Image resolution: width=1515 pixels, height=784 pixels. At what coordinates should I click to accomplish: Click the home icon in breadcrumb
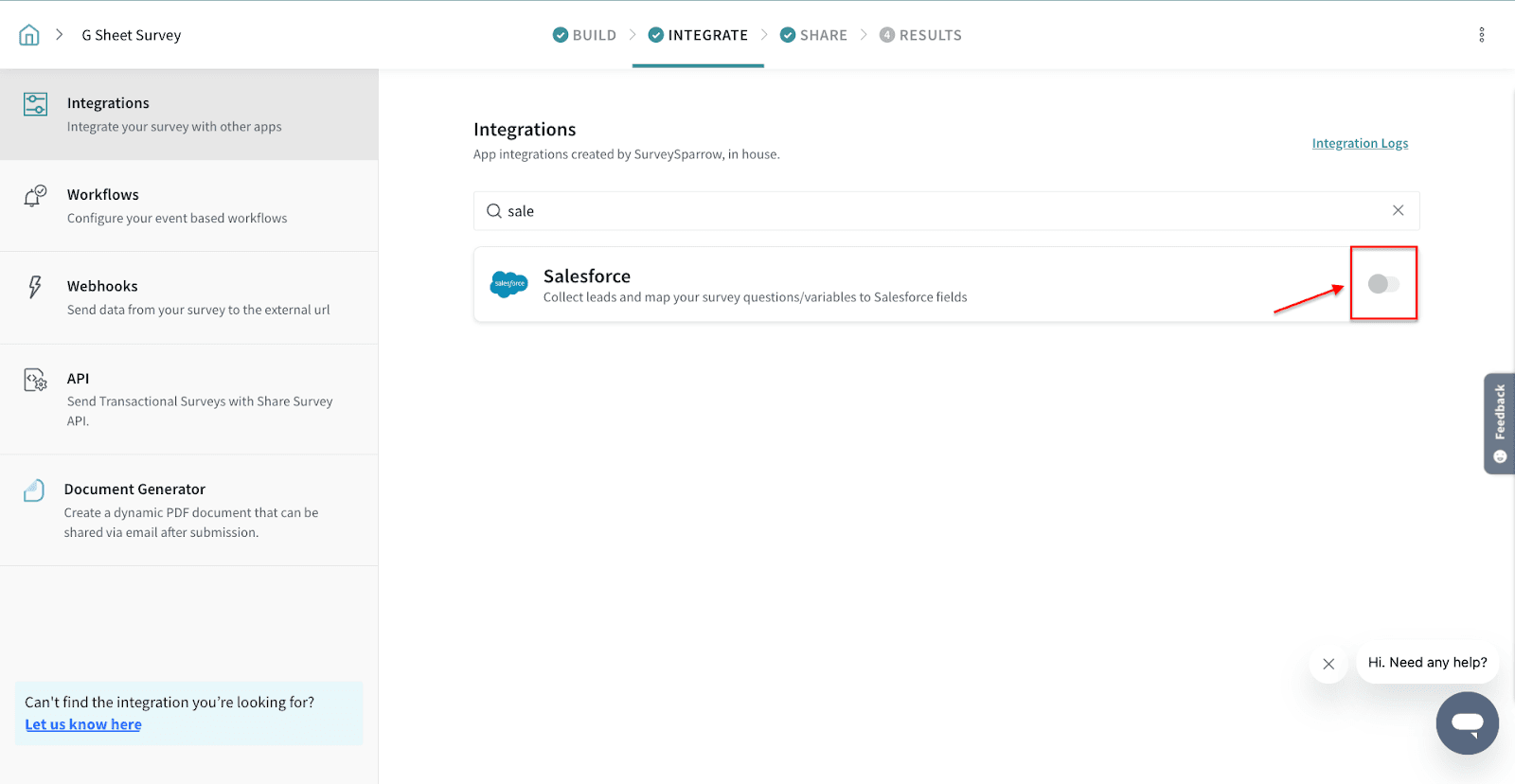29,35
